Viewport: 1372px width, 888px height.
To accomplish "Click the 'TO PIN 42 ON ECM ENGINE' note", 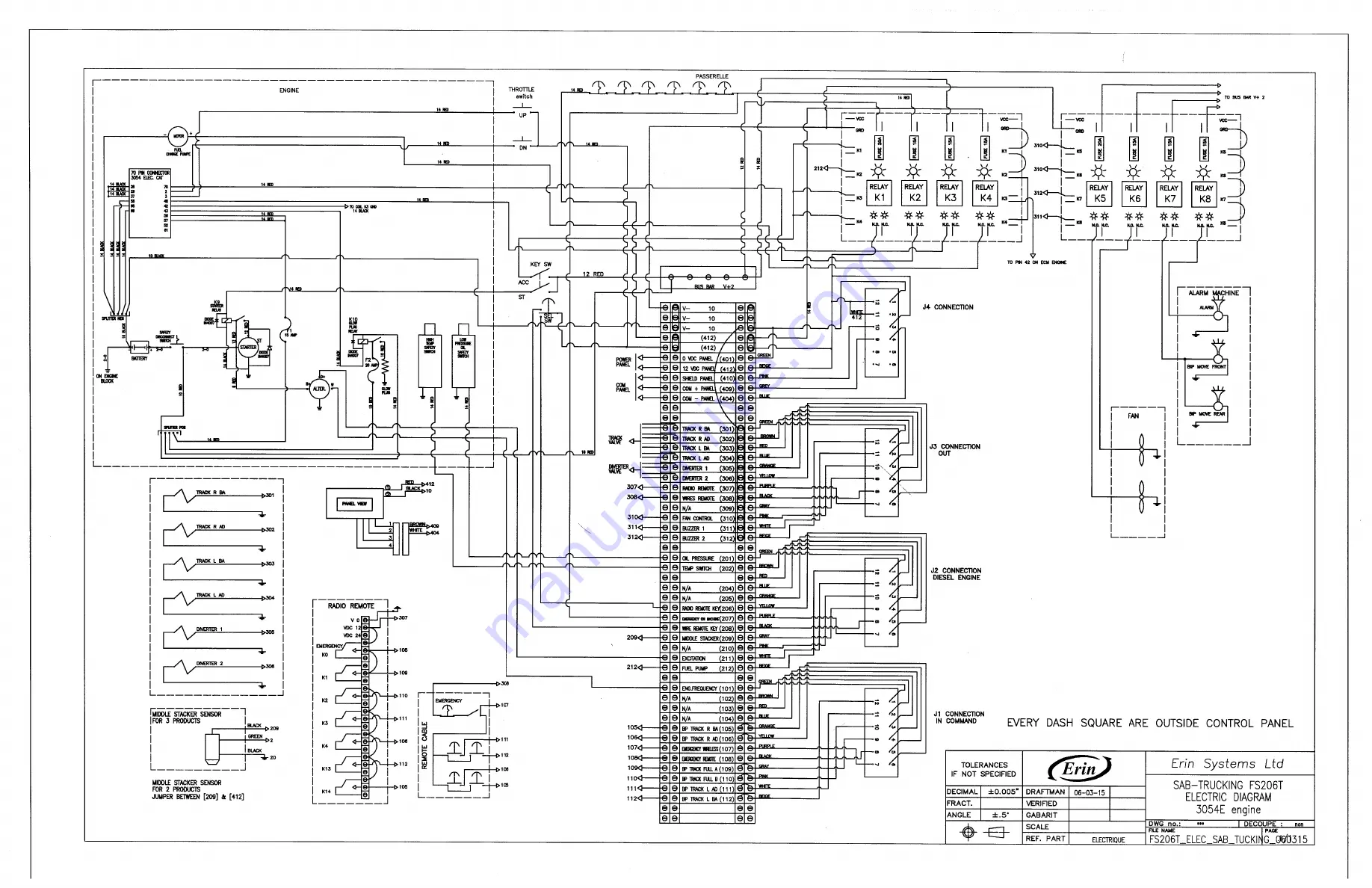I will click(x=1036, y=262).
